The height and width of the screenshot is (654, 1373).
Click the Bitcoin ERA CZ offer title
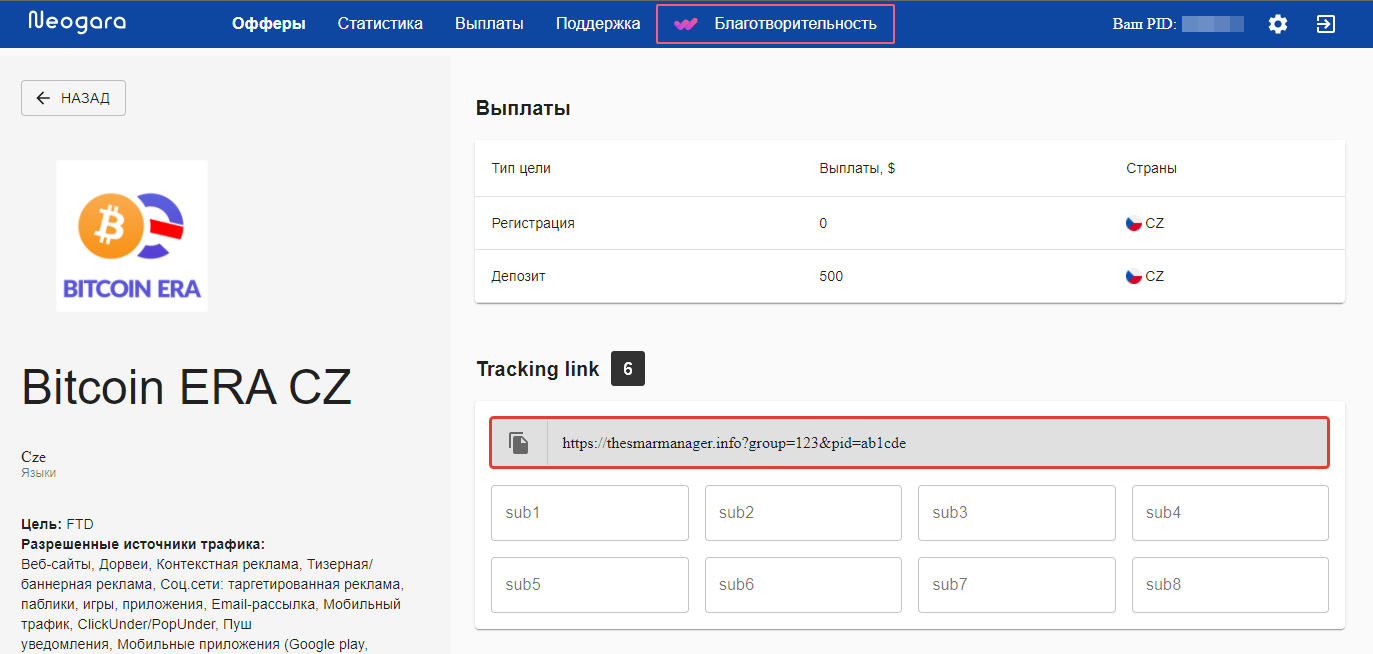(x=187, y=386)
